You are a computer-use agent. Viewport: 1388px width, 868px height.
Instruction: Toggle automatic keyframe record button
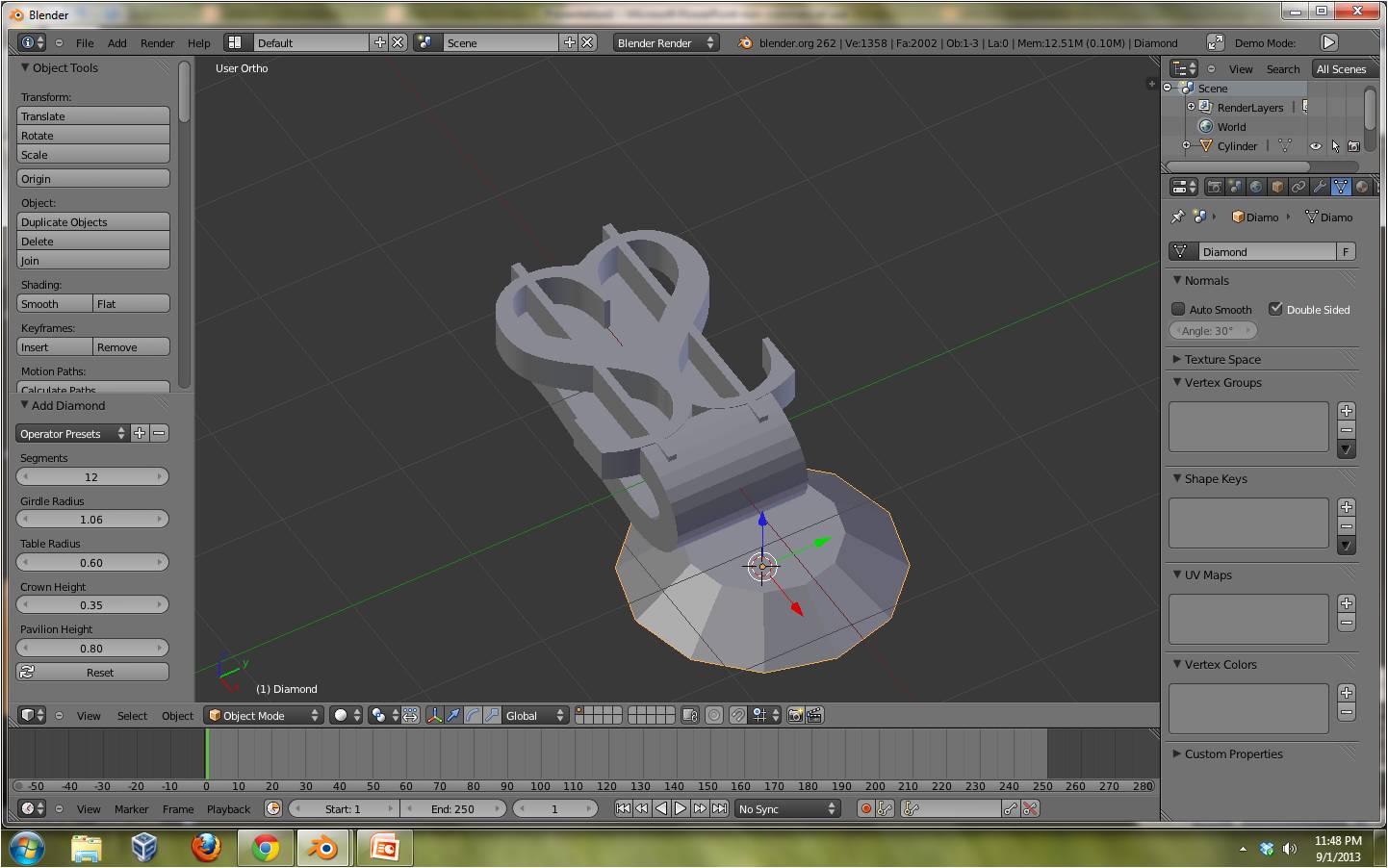[865, 808]
